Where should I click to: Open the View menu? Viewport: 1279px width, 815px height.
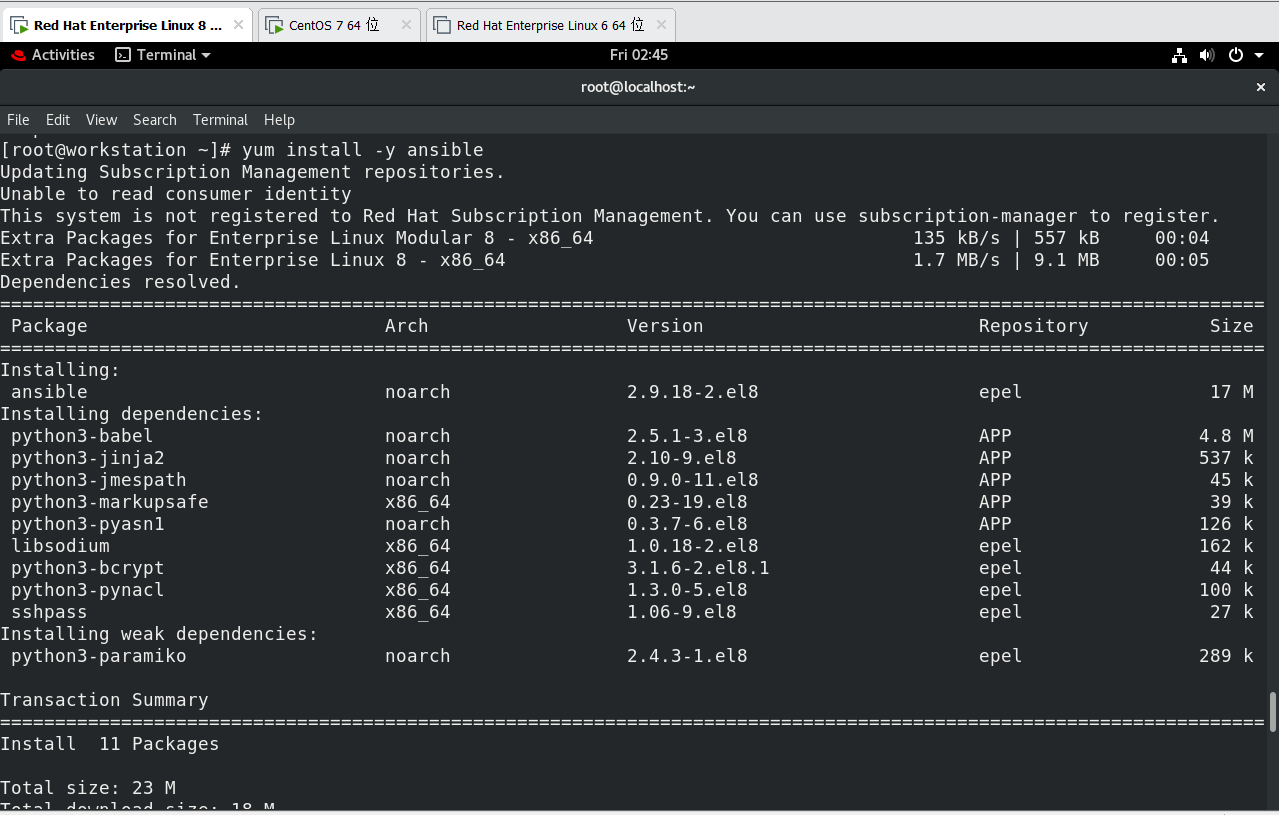[x=101, y=120]
